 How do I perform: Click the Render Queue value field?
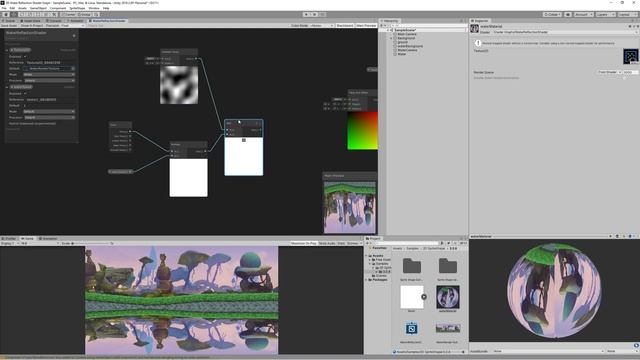click(630, 72)
